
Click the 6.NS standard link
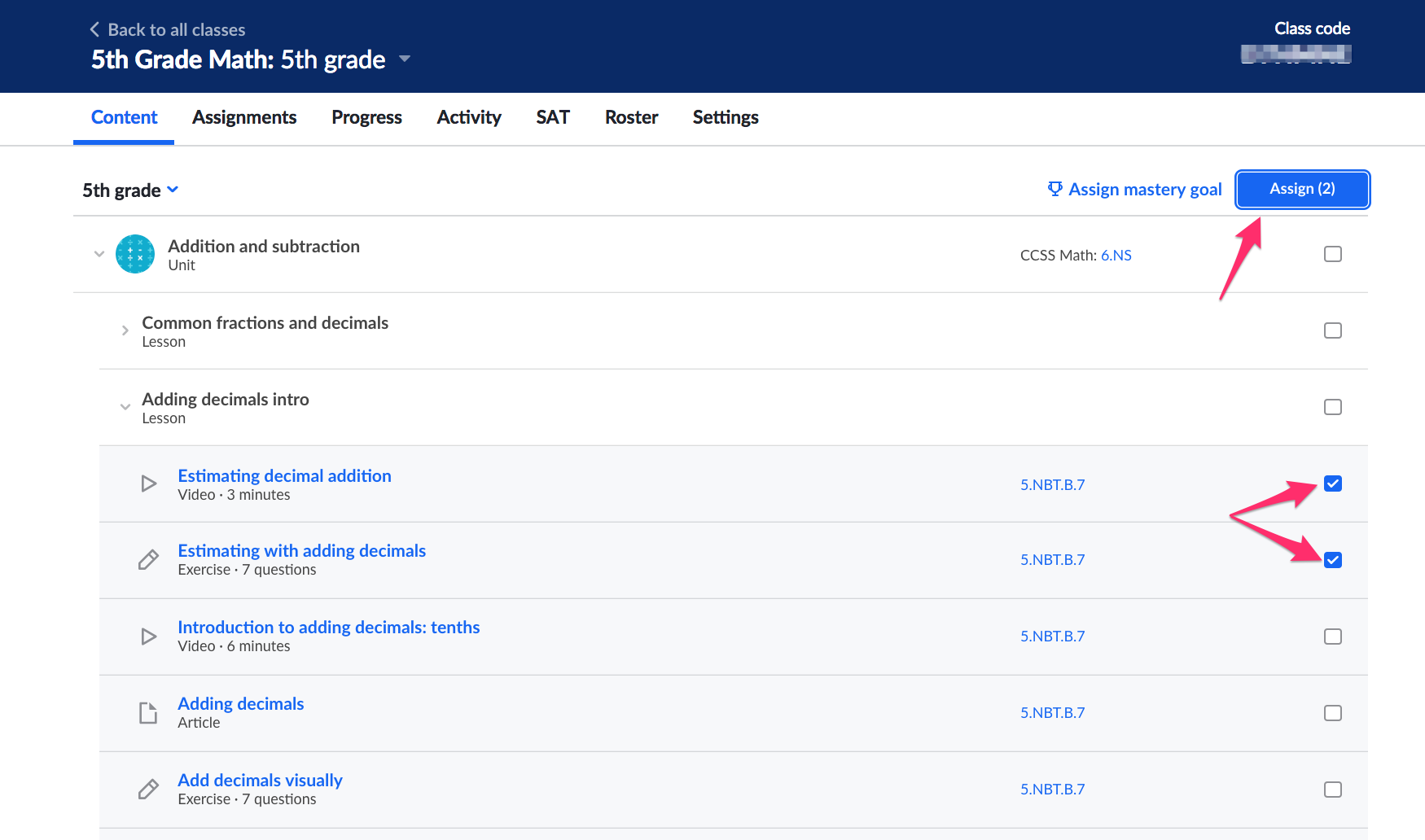point(1116,256)
